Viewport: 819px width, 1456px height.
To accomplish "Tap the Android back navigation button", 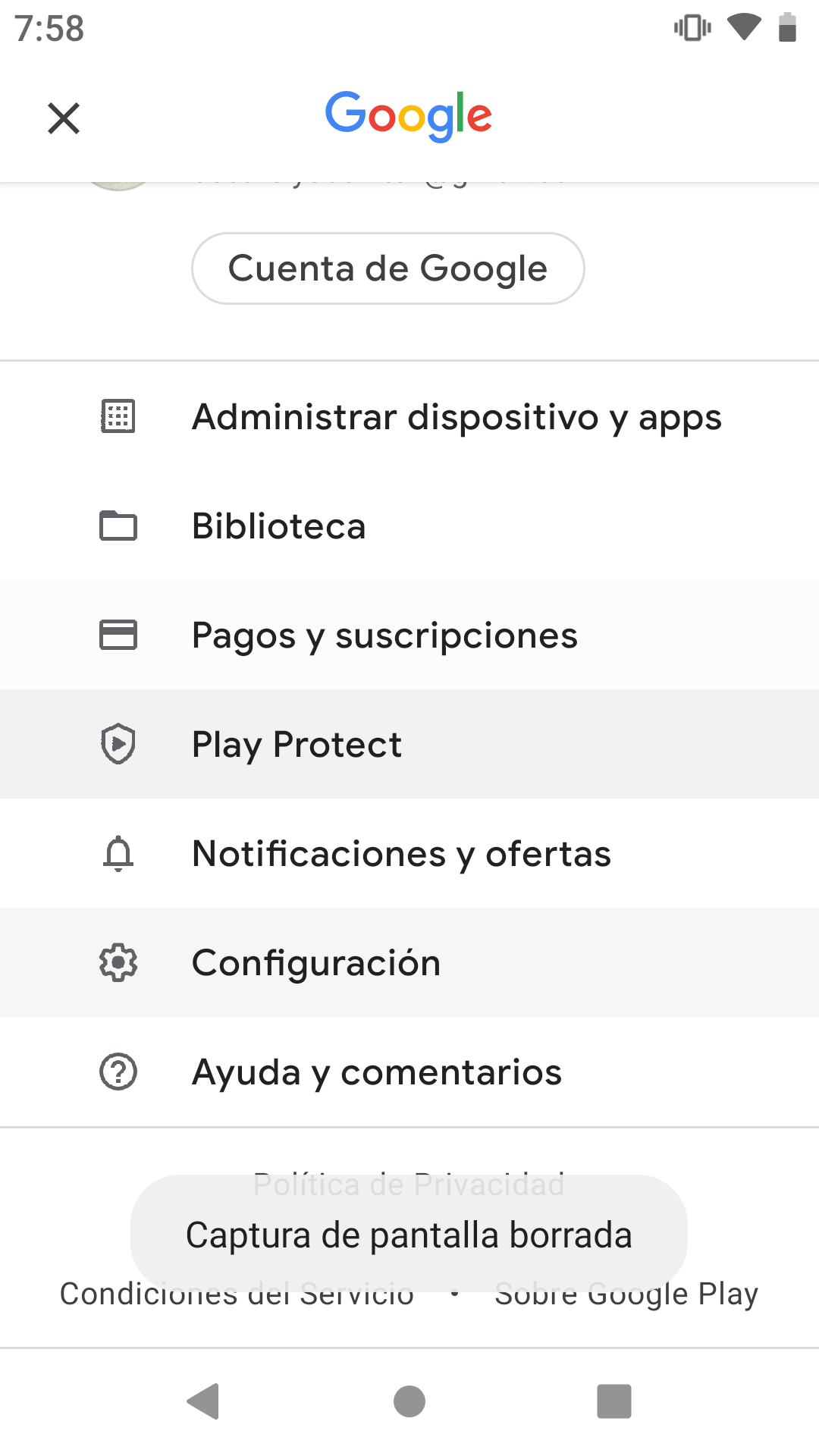I will pos(203,1401).
